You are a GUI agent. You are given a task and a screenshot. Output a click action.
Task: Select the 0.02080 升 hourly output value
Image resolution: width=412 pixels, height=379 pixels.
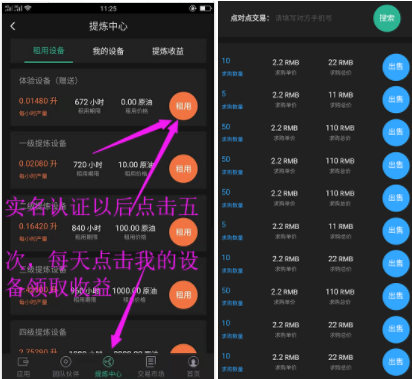click(38, 164)
